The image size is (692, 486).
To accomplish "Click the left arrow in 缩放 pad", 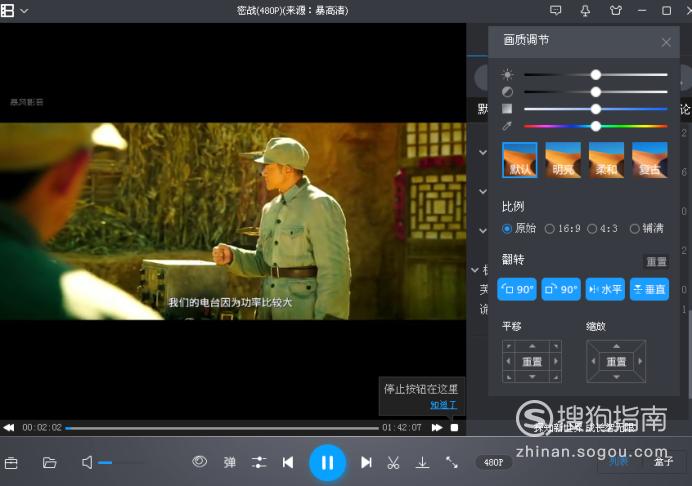I will (593, 361).
